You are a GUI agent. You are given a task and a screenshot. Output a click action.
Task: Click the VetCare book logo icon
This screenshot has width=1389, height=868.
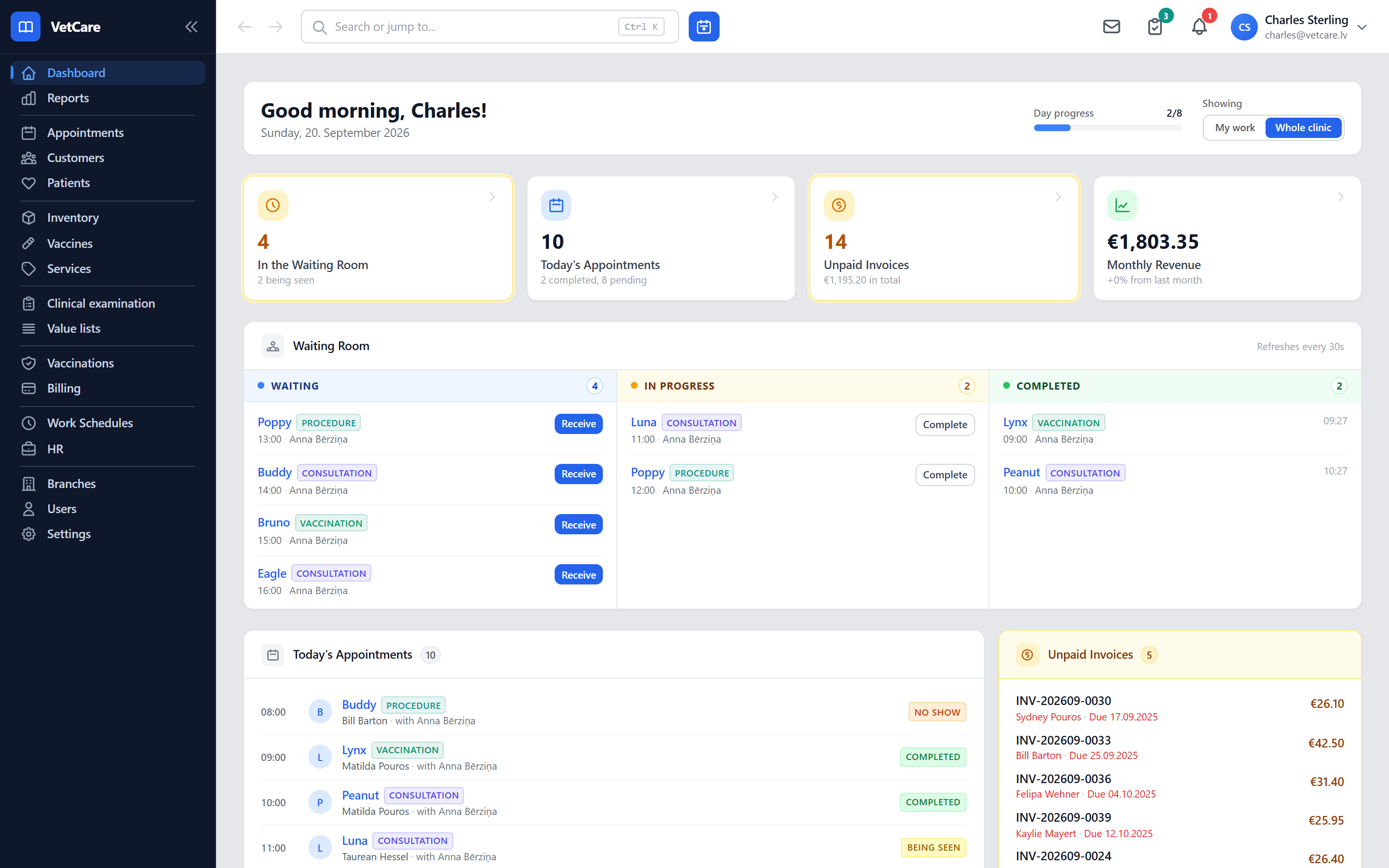pos(25,27)
